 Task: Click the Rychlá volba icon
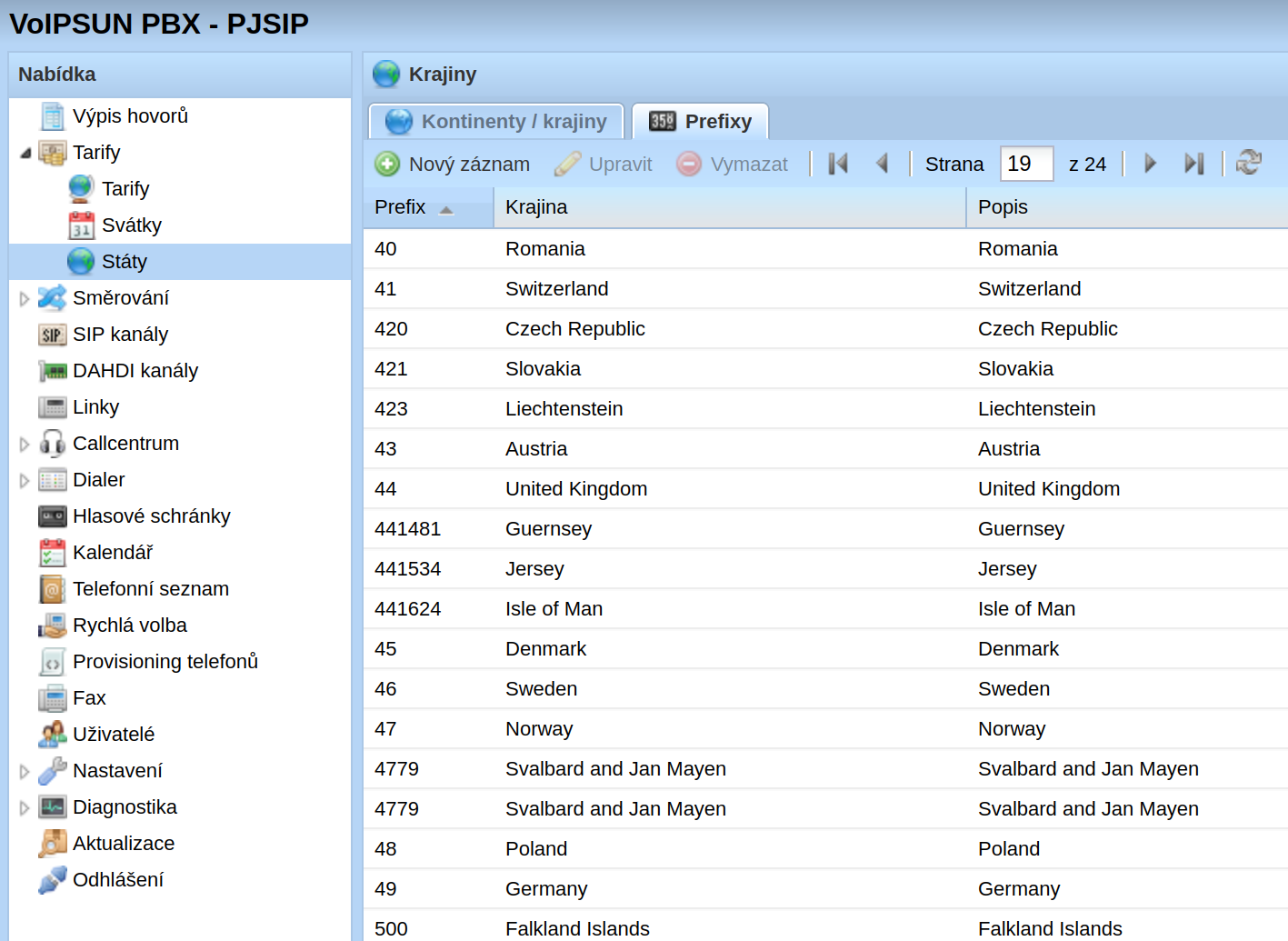coord(53,626)
